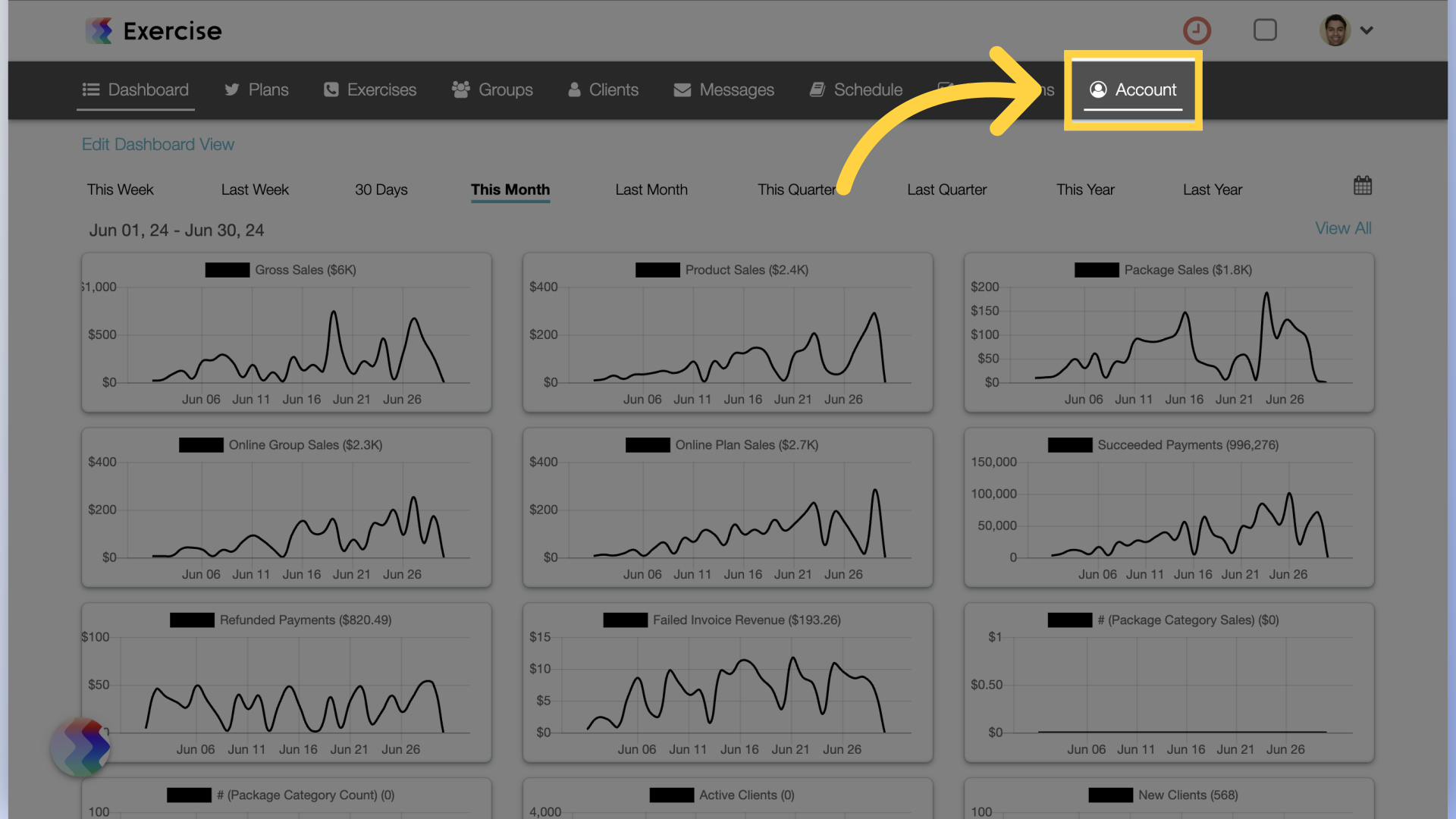Click View All link
Image resolution: width=1456 pixels, height=819 pixels.
point(1343,227)
